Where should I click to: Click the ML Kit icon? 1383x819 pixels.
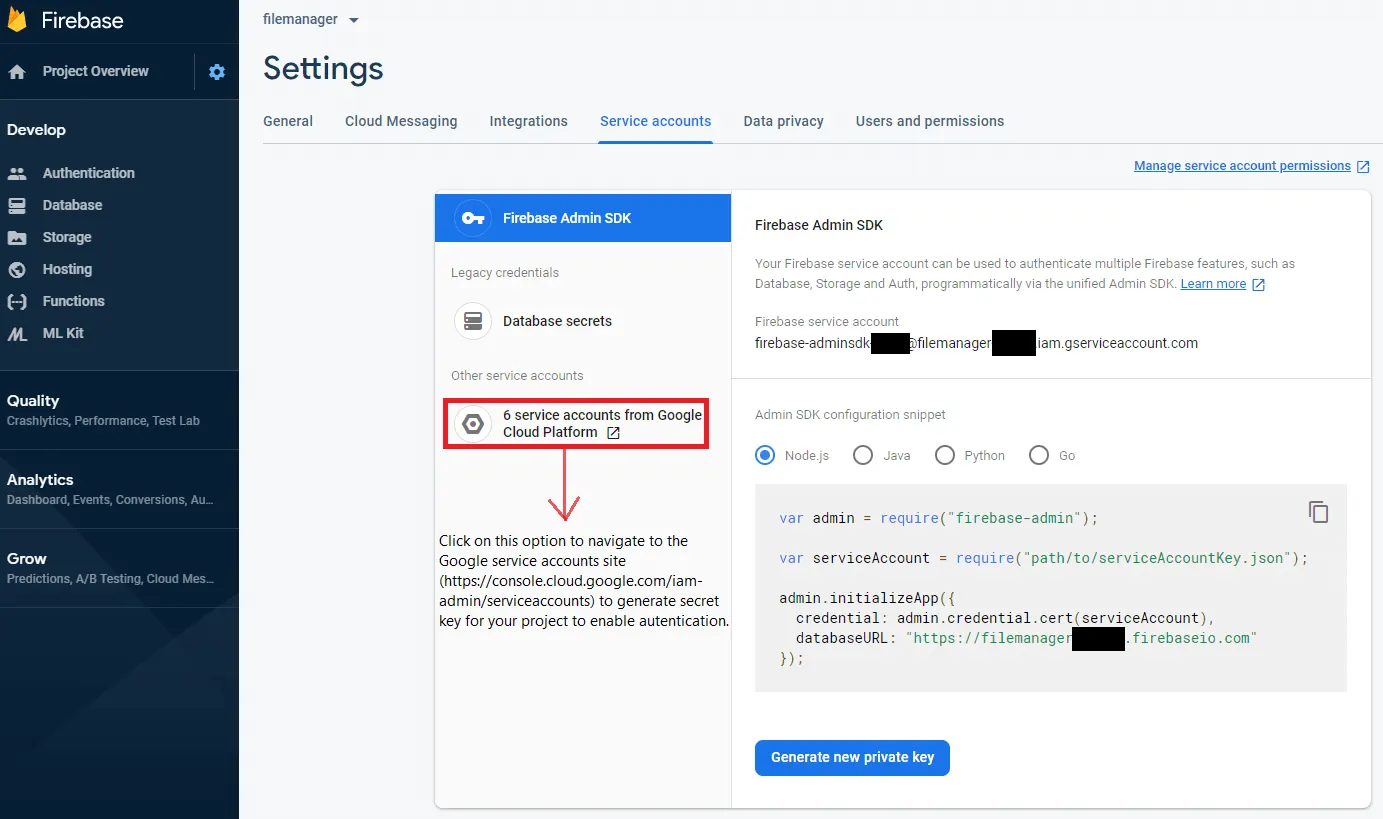pyautogui.click(x=17, y=334)
